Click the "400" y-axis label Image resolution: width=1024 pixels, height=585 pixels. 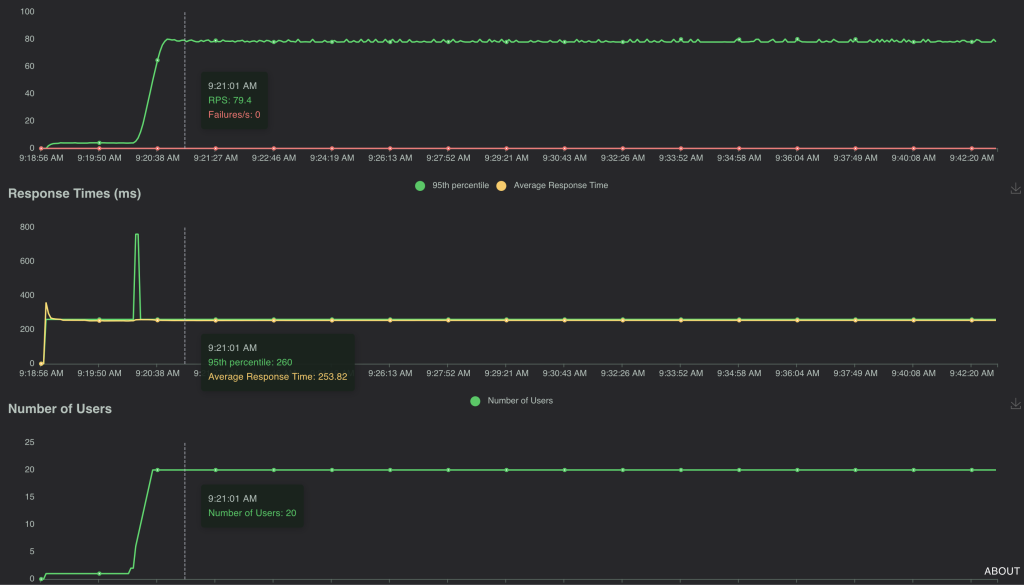tap(27, 295)
